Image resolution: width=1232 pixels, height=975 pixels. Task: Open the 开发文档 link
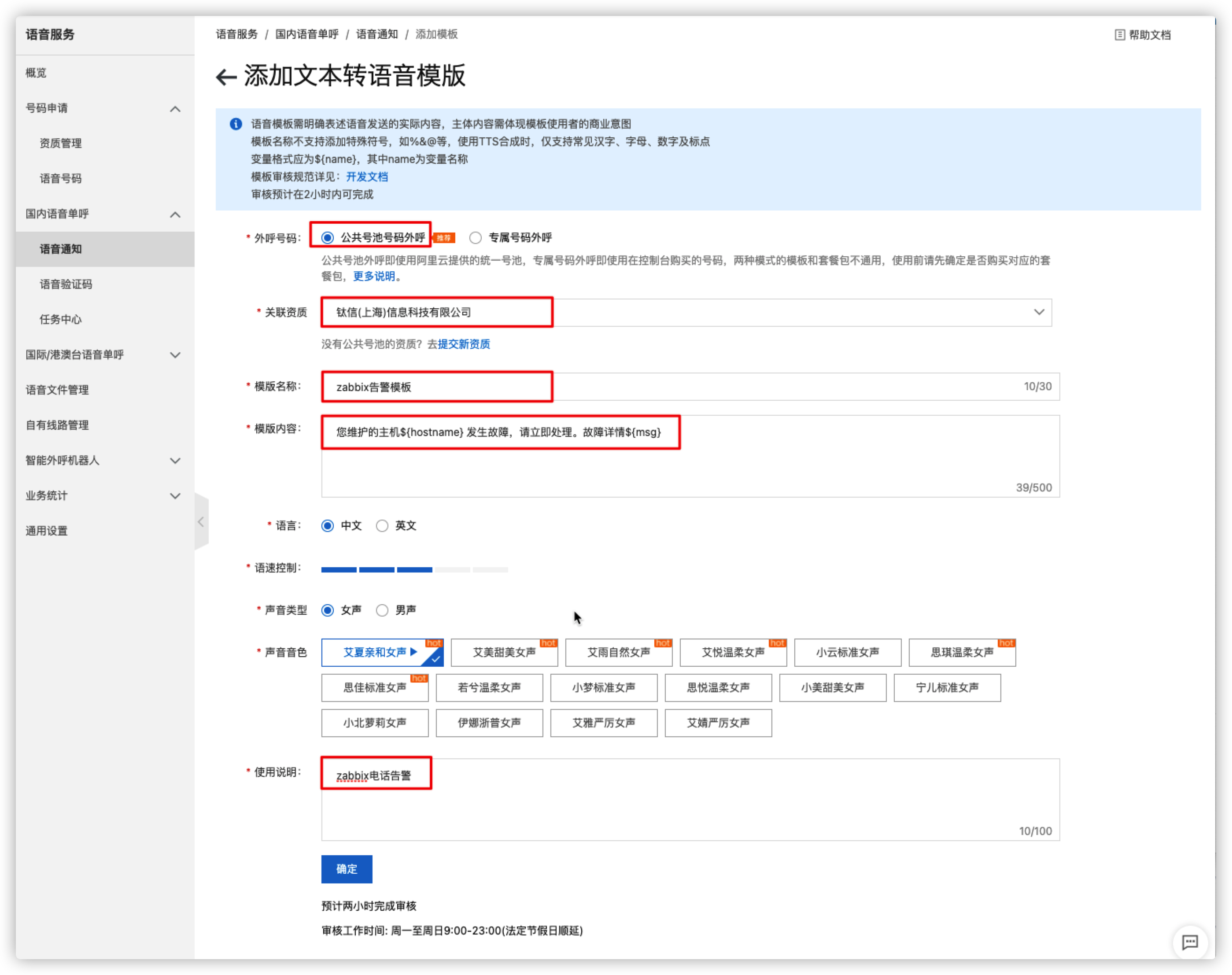click(367, 177)
